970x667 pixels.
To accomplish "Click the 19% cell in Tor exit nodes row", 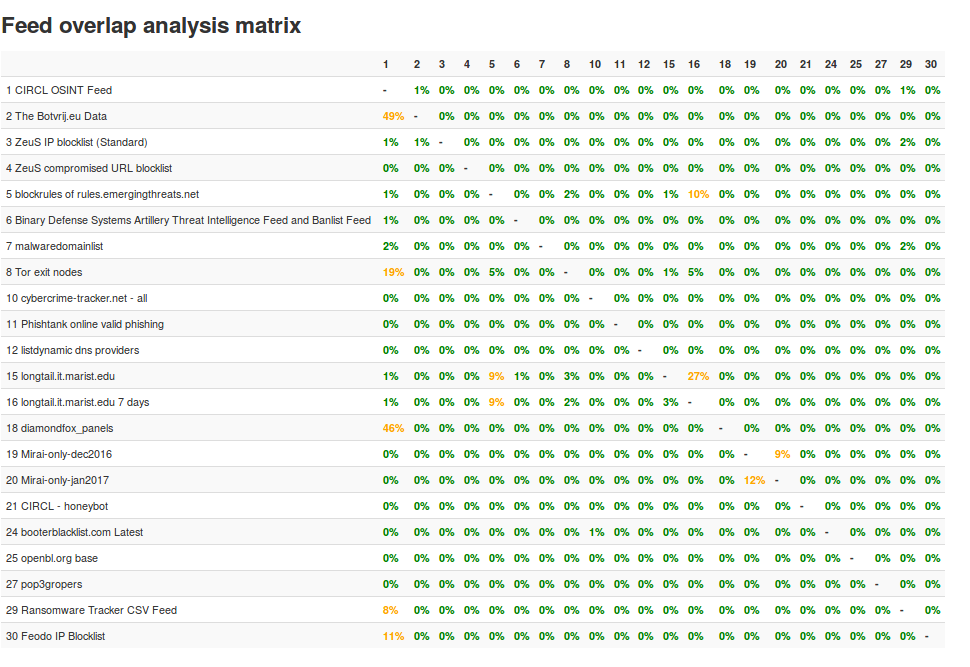I will (392, 272).
